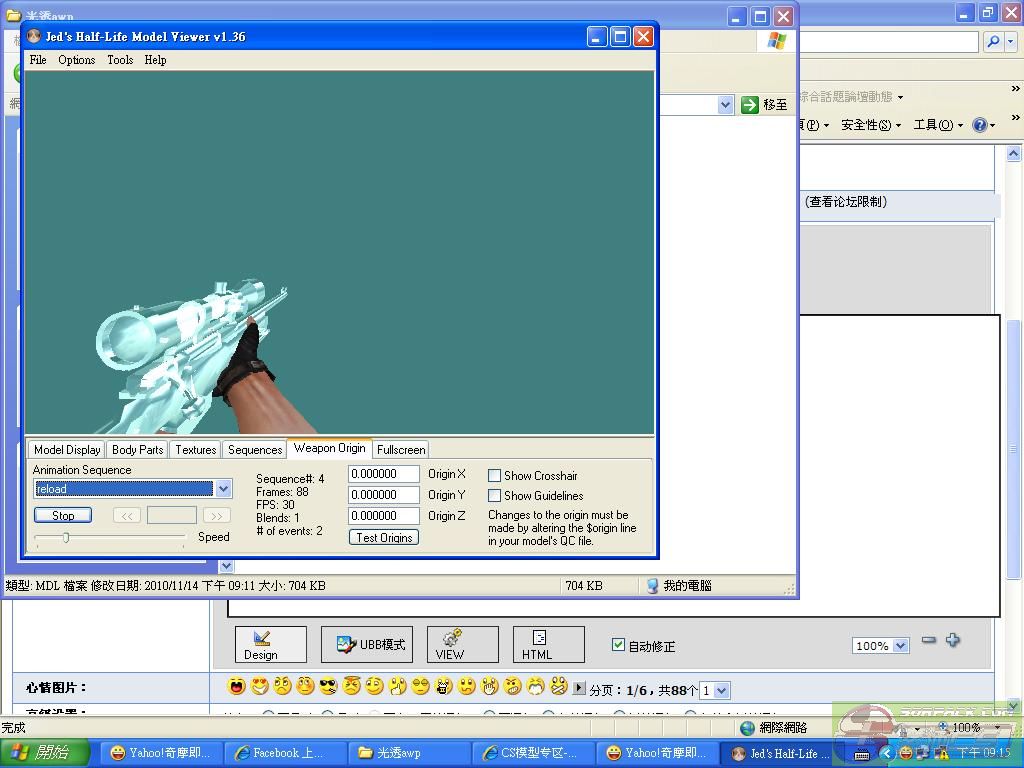The image size is (1024, 768).
Task: Open the emoticon page number dropdown
Action: (x=722, y=690)
